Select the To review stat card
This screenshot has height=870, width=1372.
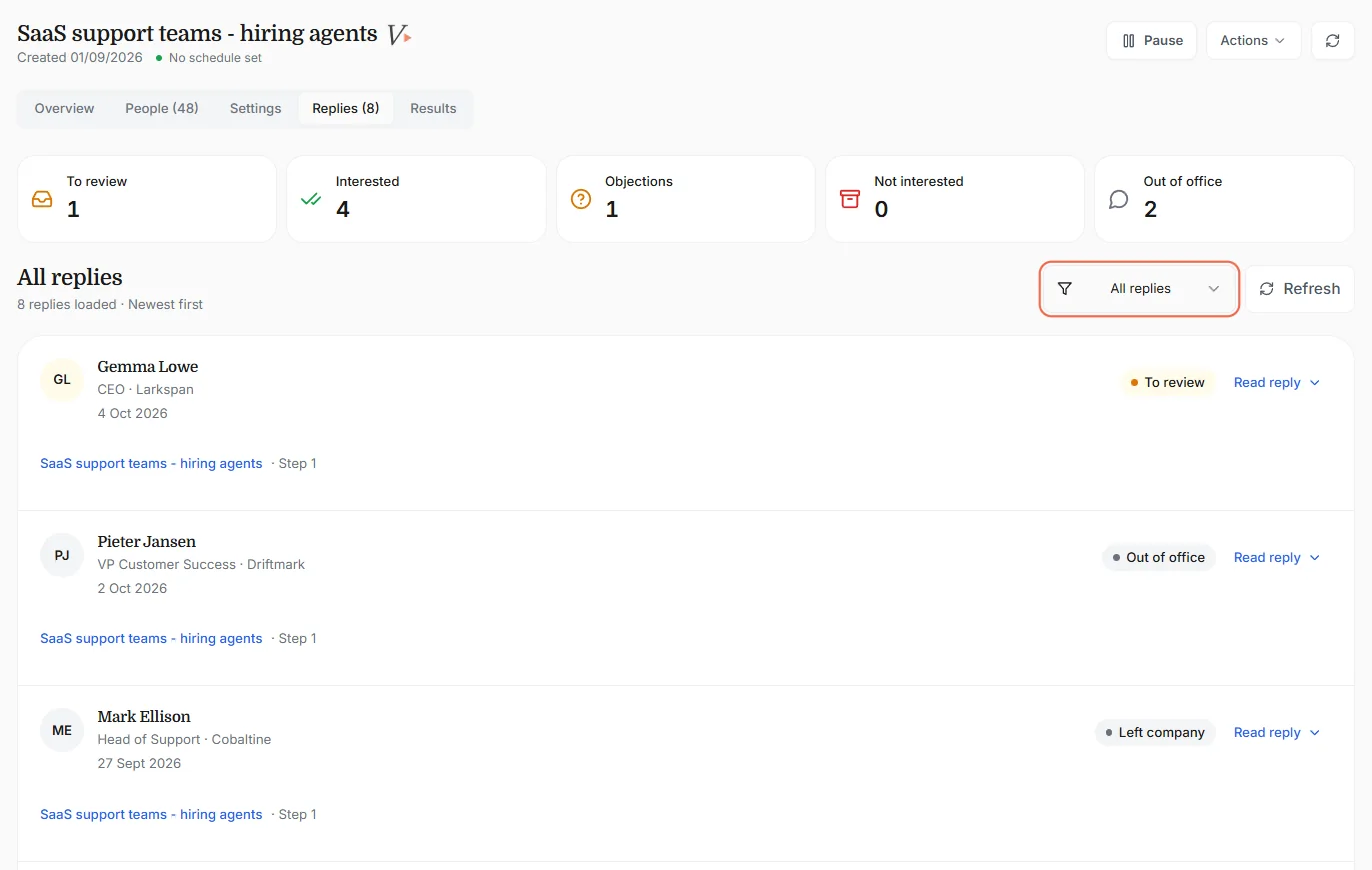(x=147, y=199)
